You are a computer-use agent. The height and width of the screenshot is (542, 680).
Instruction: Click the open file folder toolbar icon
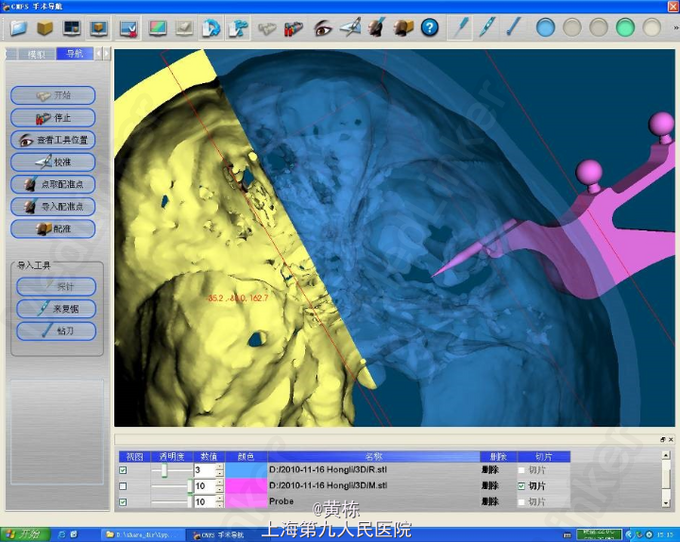(18, 28)
